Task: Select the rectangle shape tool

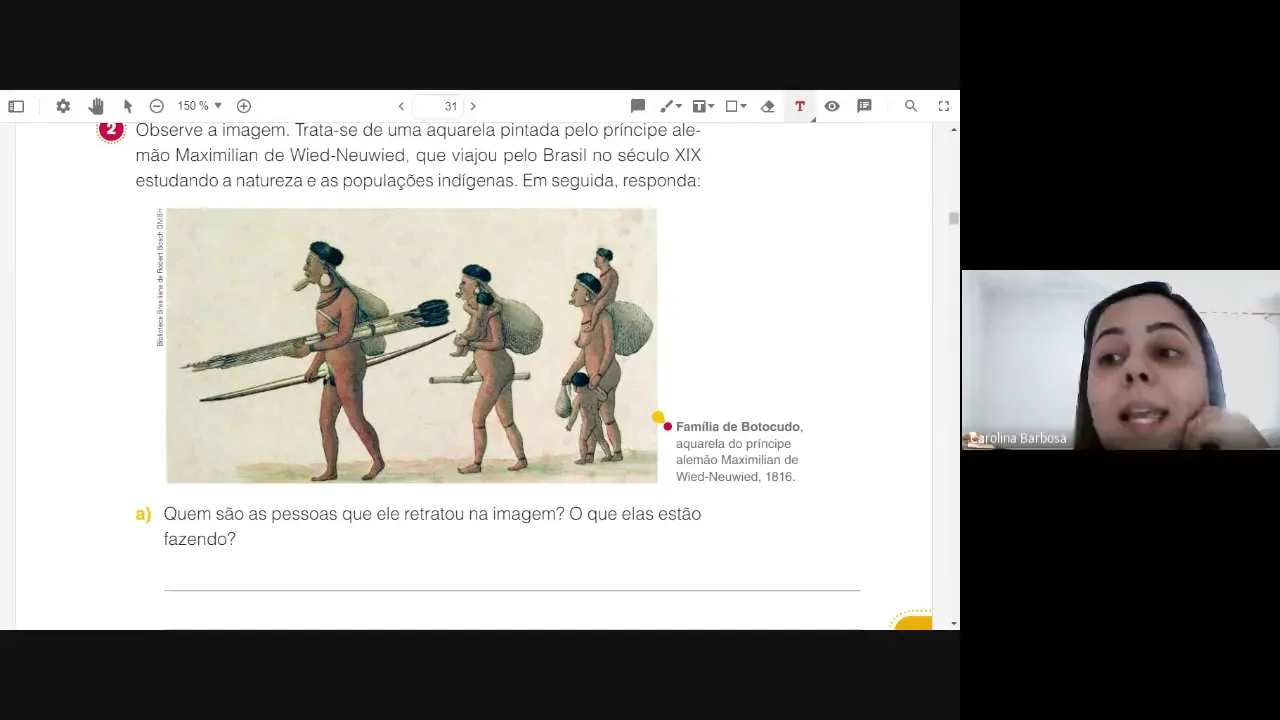Action: (x=731, y=106)
